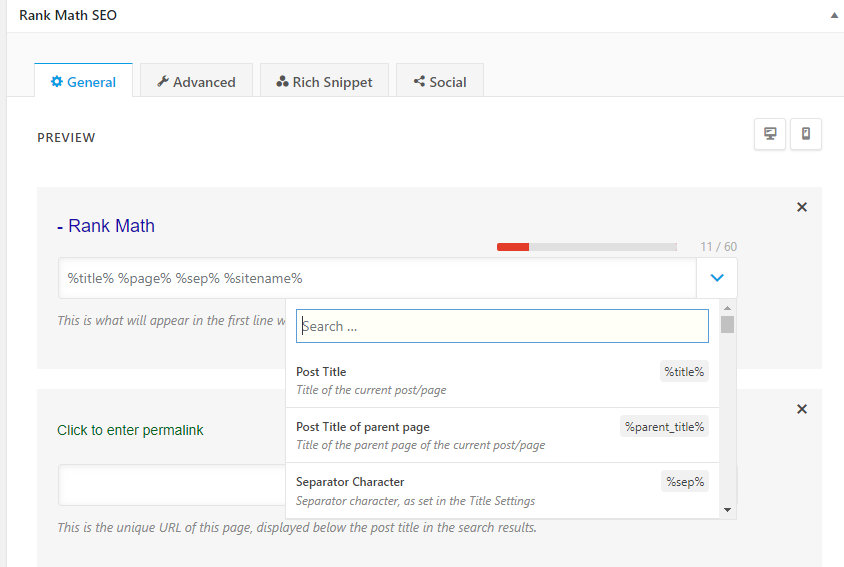Viewport: 844px width, 567px height.
Task: Close the permalink editing box
Action: coord(801,409)
